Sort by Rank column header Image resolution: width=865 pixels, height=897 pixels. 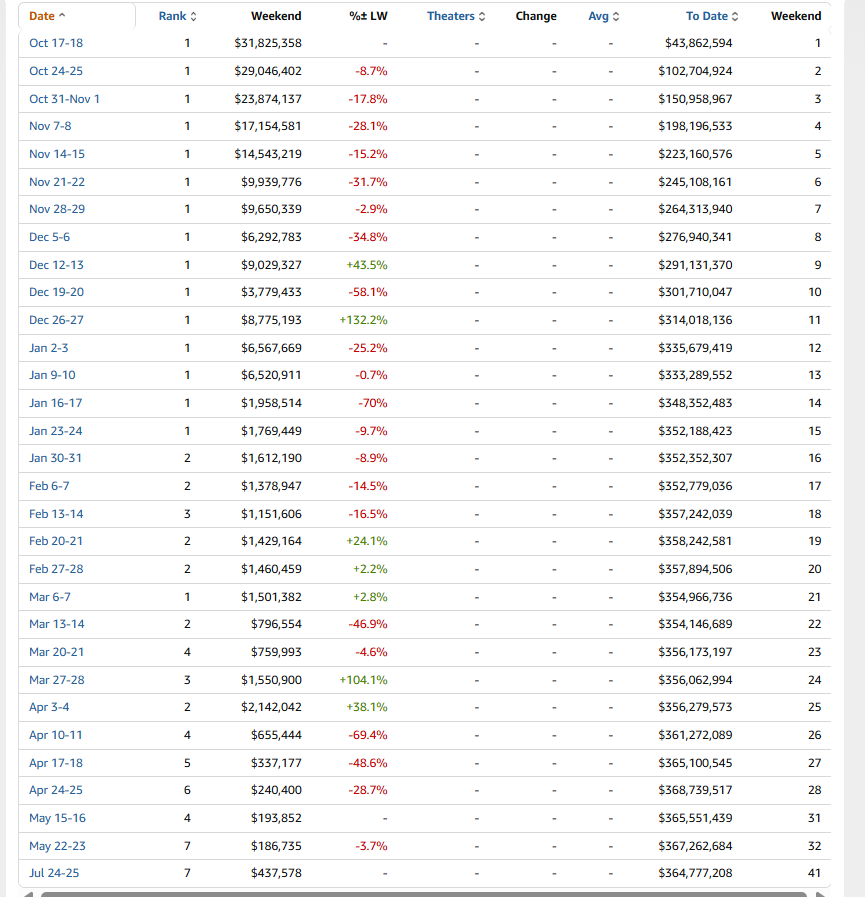[x=172, y=16]
